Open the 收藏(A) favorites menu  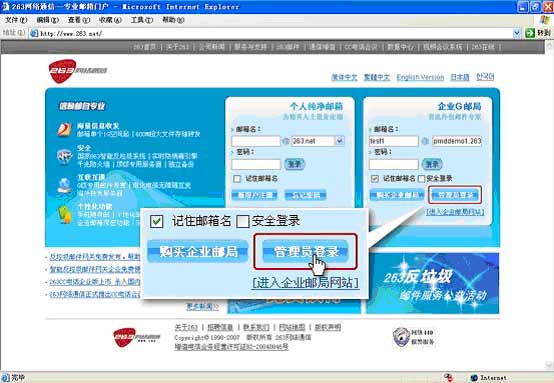(110, 20)
